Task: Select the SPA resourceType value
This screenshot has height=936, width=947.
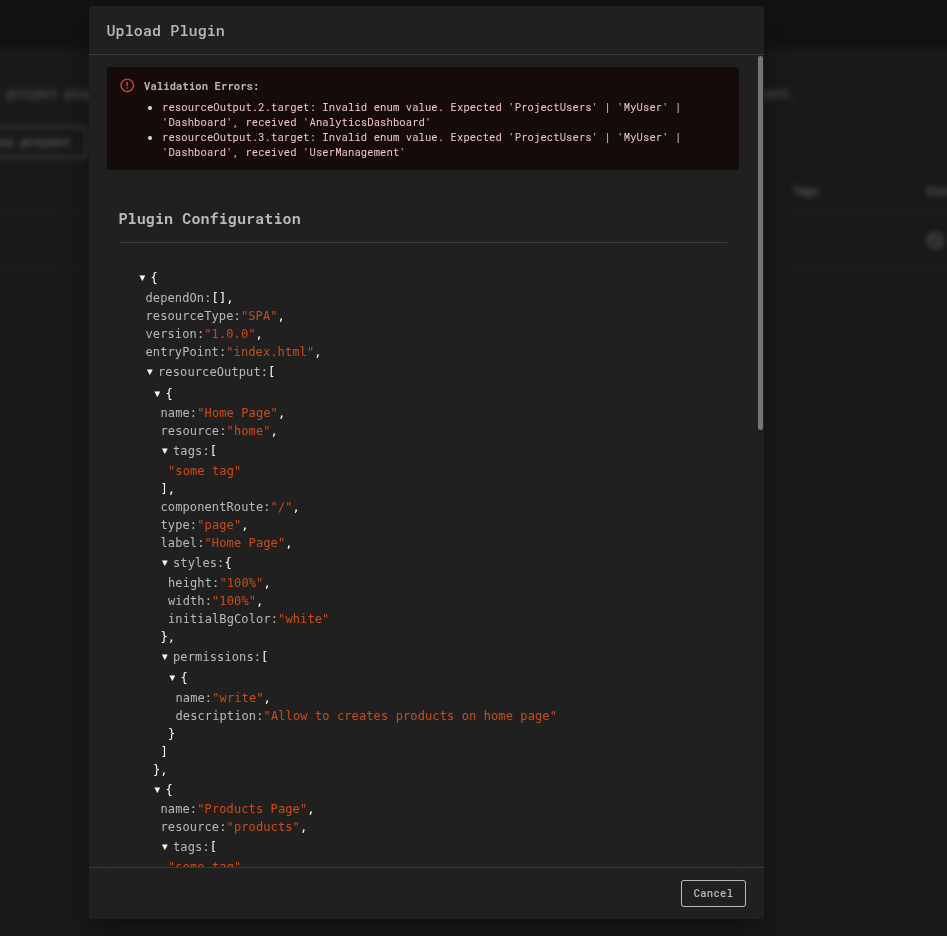Action: [x=258, y=315]
